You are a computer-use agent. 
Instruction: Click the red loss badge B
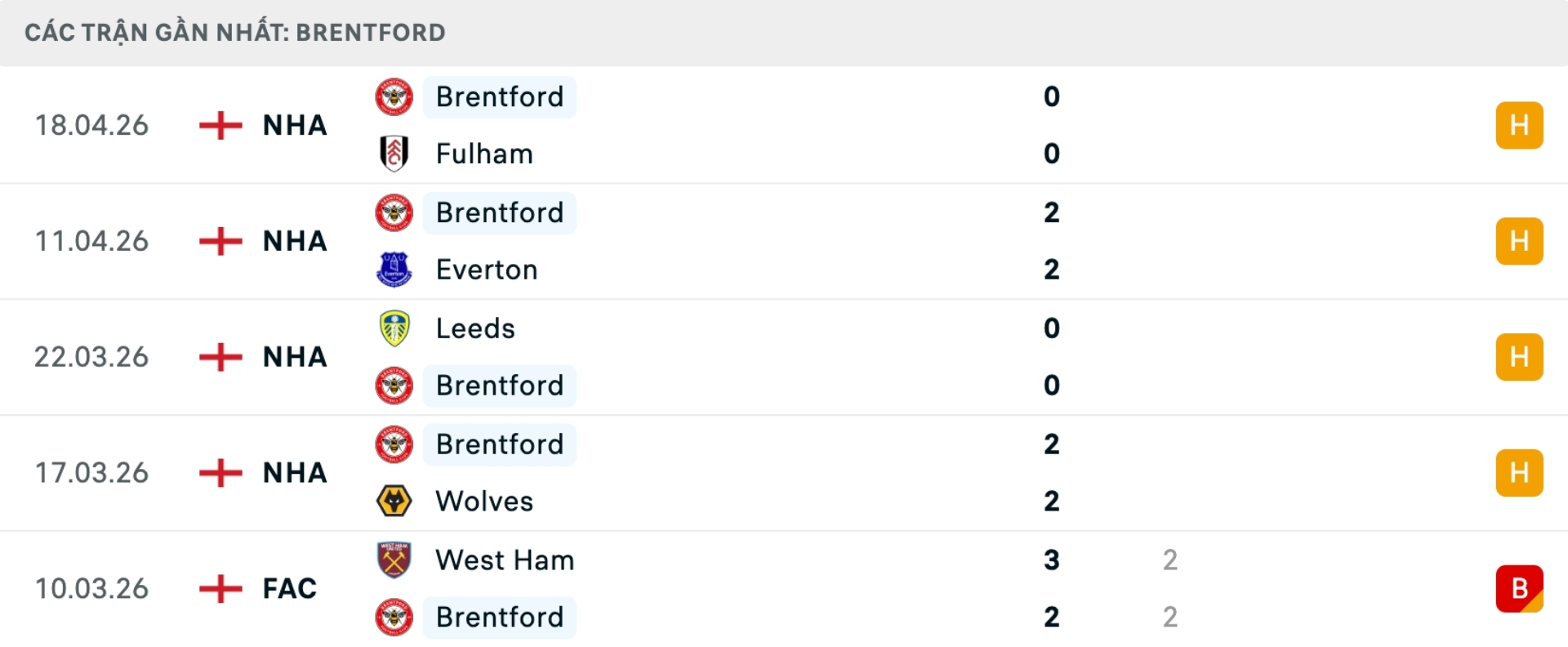[x=1519, y=588]
